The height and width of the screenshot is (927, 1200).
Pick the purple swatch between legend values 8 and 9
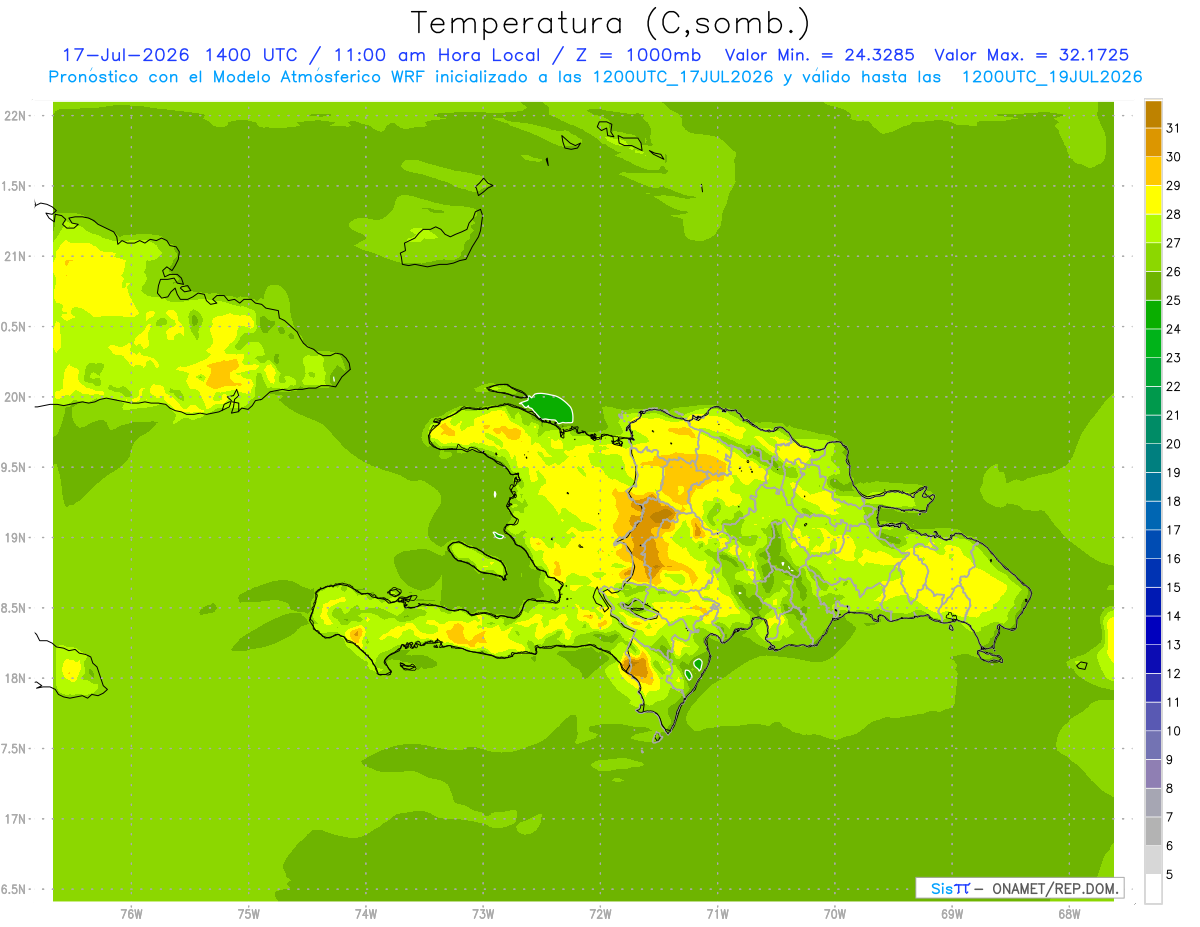click(x=1153, y=774)
